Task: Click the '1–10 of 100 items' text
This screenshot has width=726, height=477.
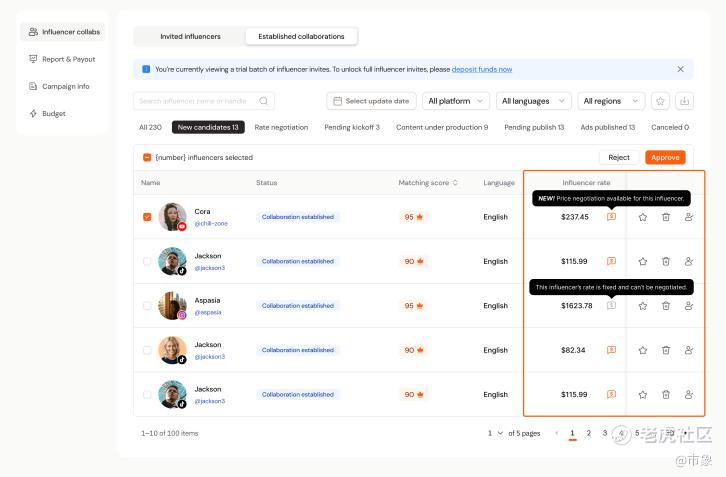Action: pos(169,433)
